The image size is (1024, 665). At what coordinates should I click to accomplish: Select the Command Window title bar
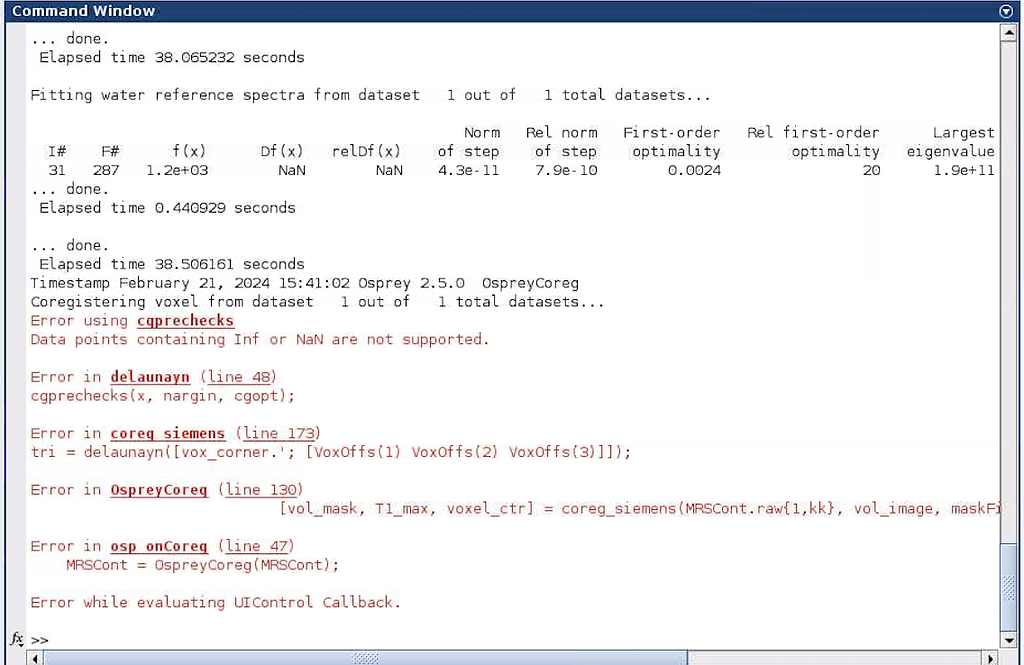pyautogui.click(x=82, y=11)
